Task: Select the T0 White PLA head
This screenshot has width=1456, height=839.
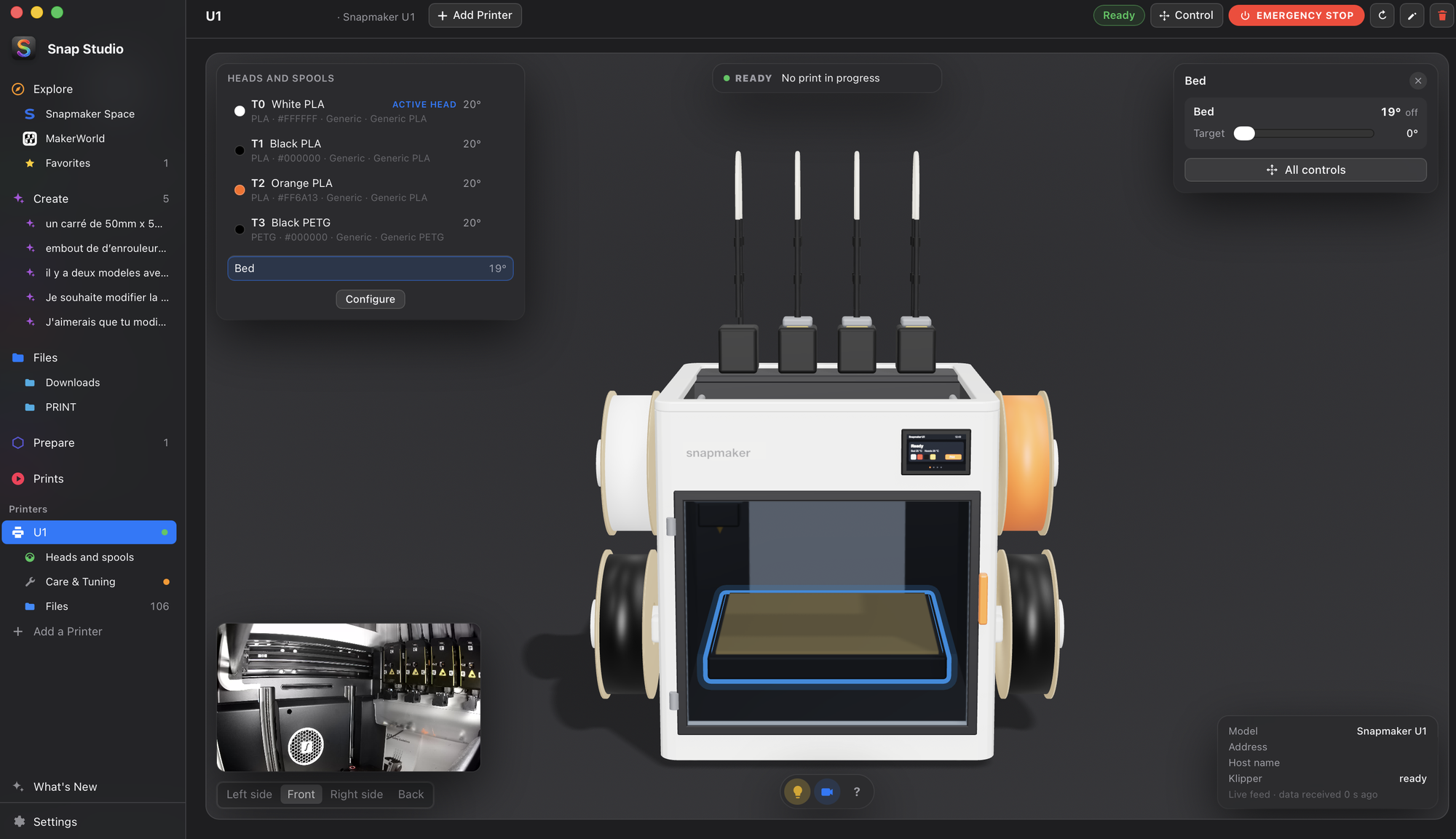Action: coord(370,111)
